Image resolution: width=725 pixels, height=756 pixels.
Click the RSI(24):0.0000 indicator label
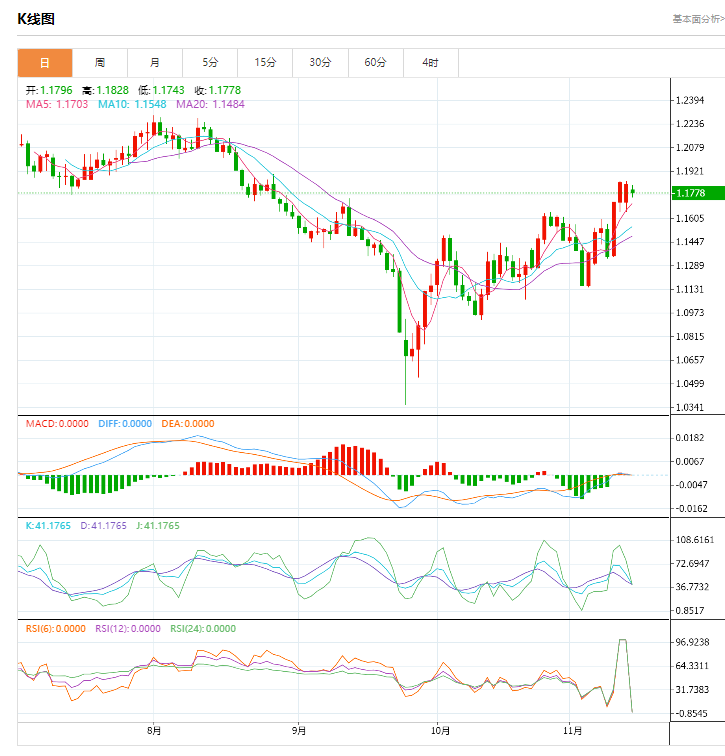click(203, 629)
